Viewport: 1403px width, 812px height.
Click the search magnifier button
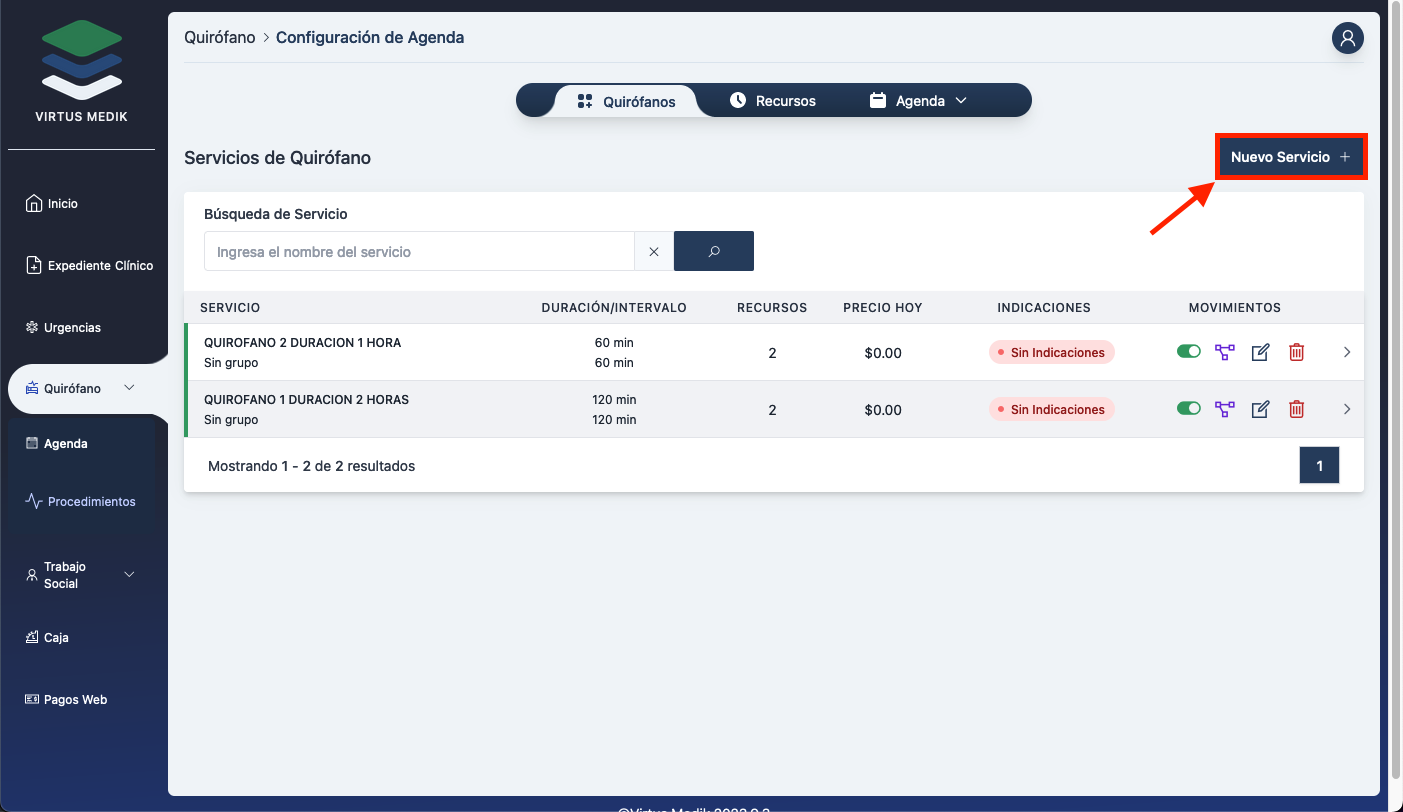714,252
